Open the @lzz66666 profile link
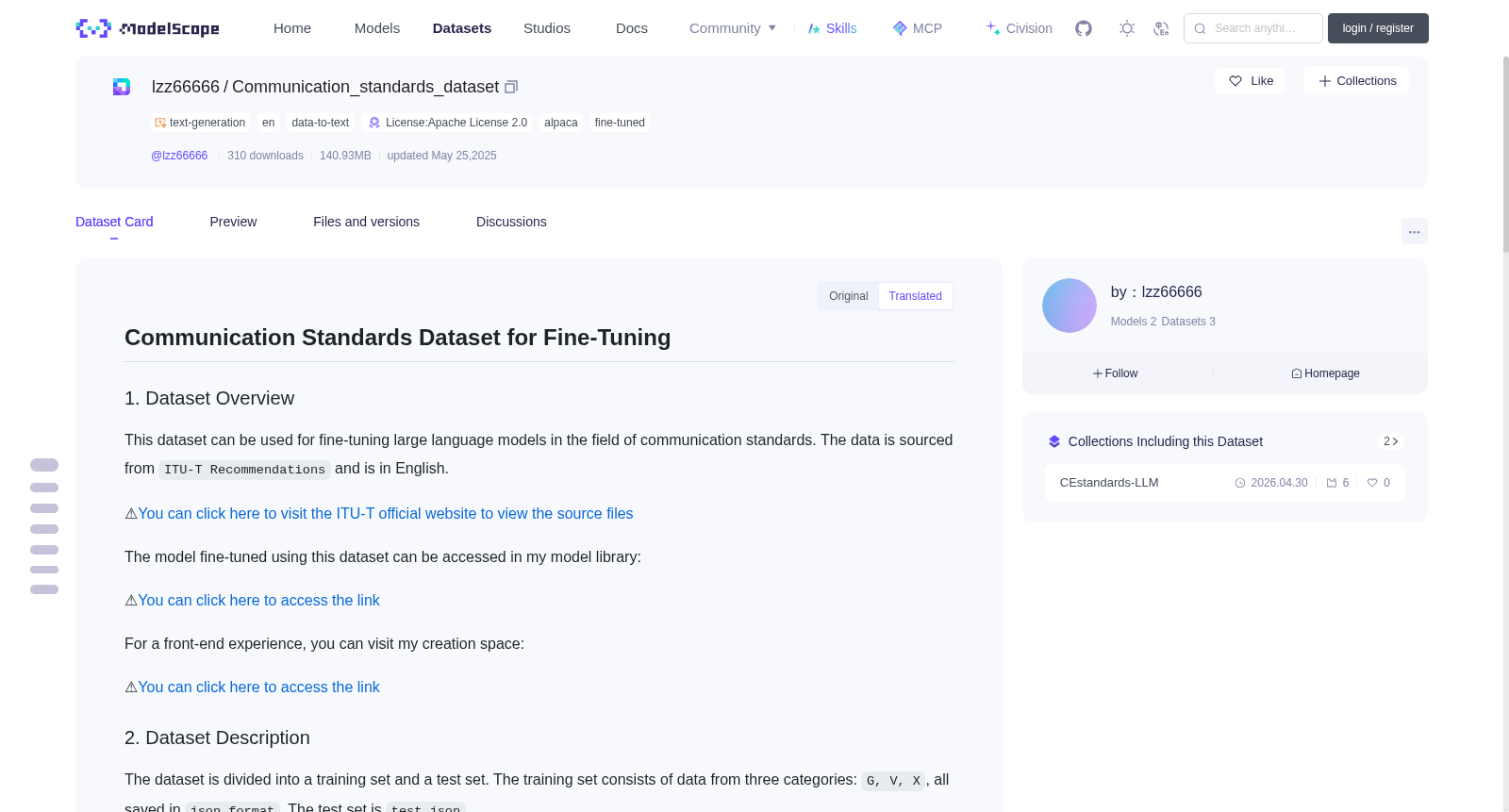 (x=179, y=156)
